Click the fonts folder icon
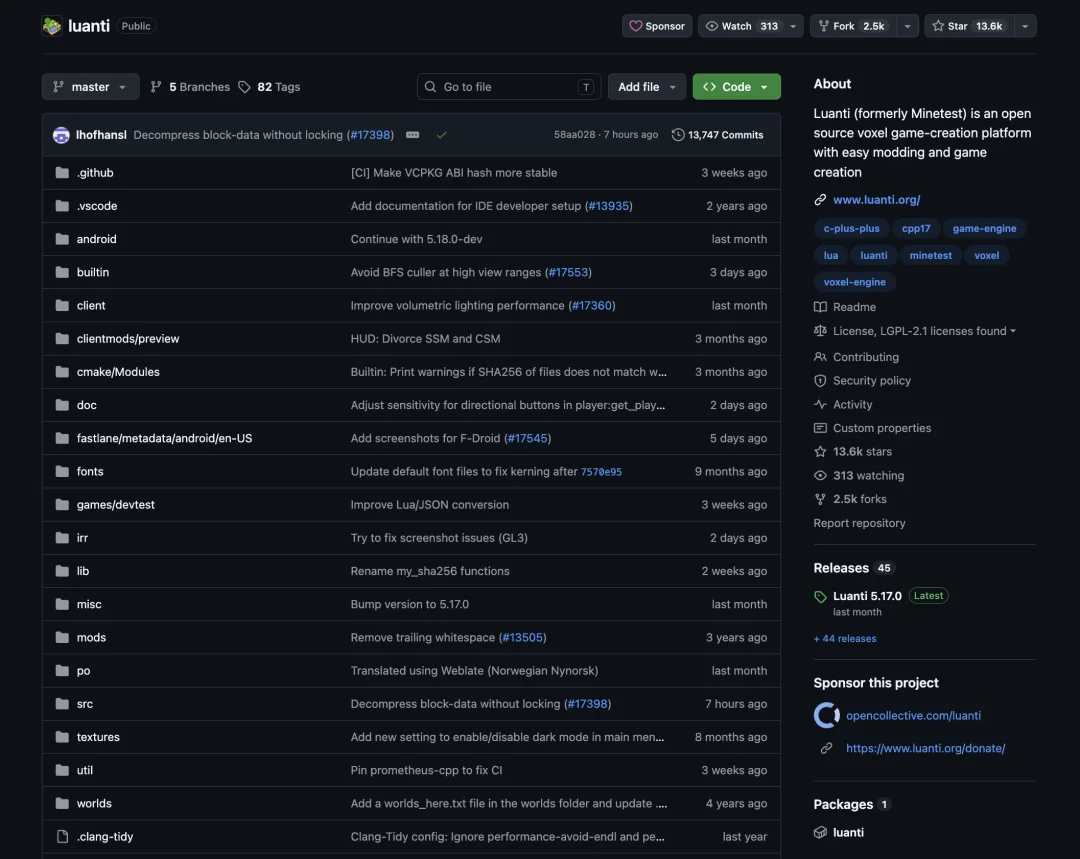1080x859 pixels. 62,471
